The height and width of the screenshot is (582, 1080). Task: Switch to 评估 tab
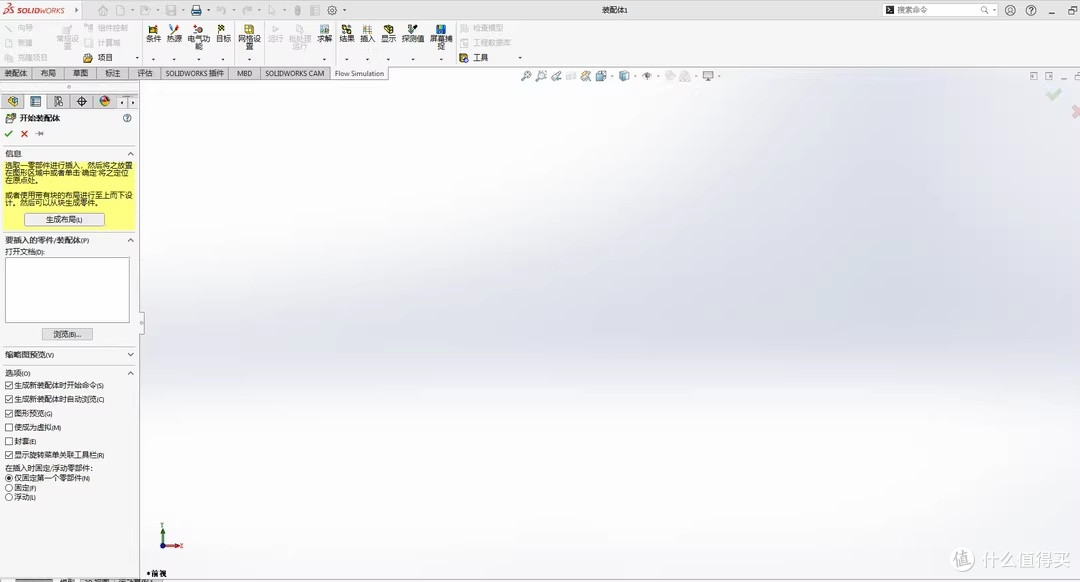[145, 73]
